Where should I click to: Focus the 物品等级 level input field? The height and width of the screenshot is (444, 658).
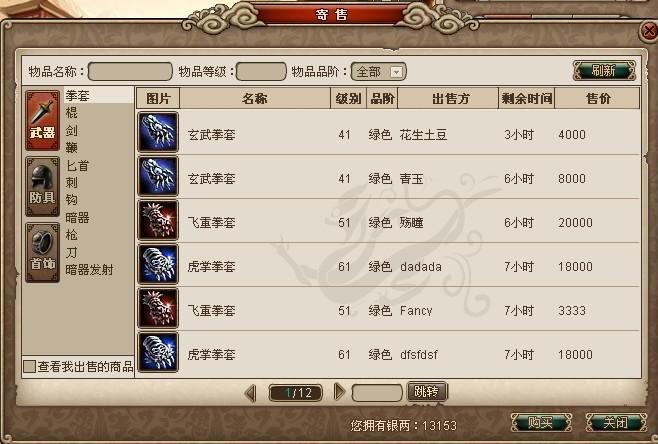pos(261,71)
